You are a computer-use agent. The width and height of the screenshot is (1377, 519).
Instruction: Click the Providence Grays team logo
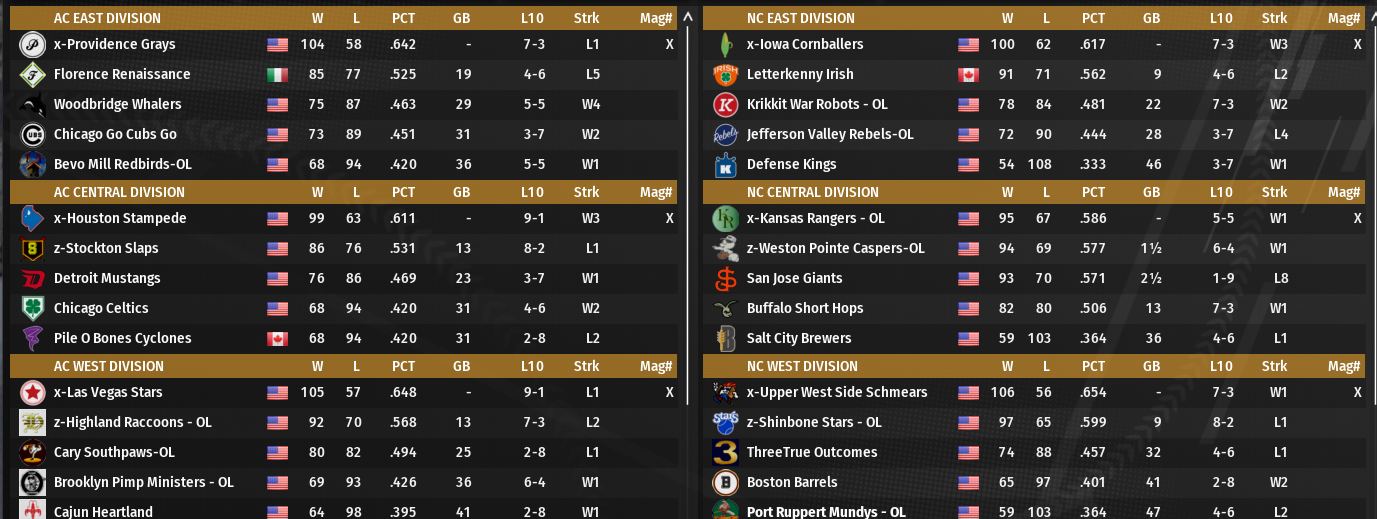[x=31, y=45]
